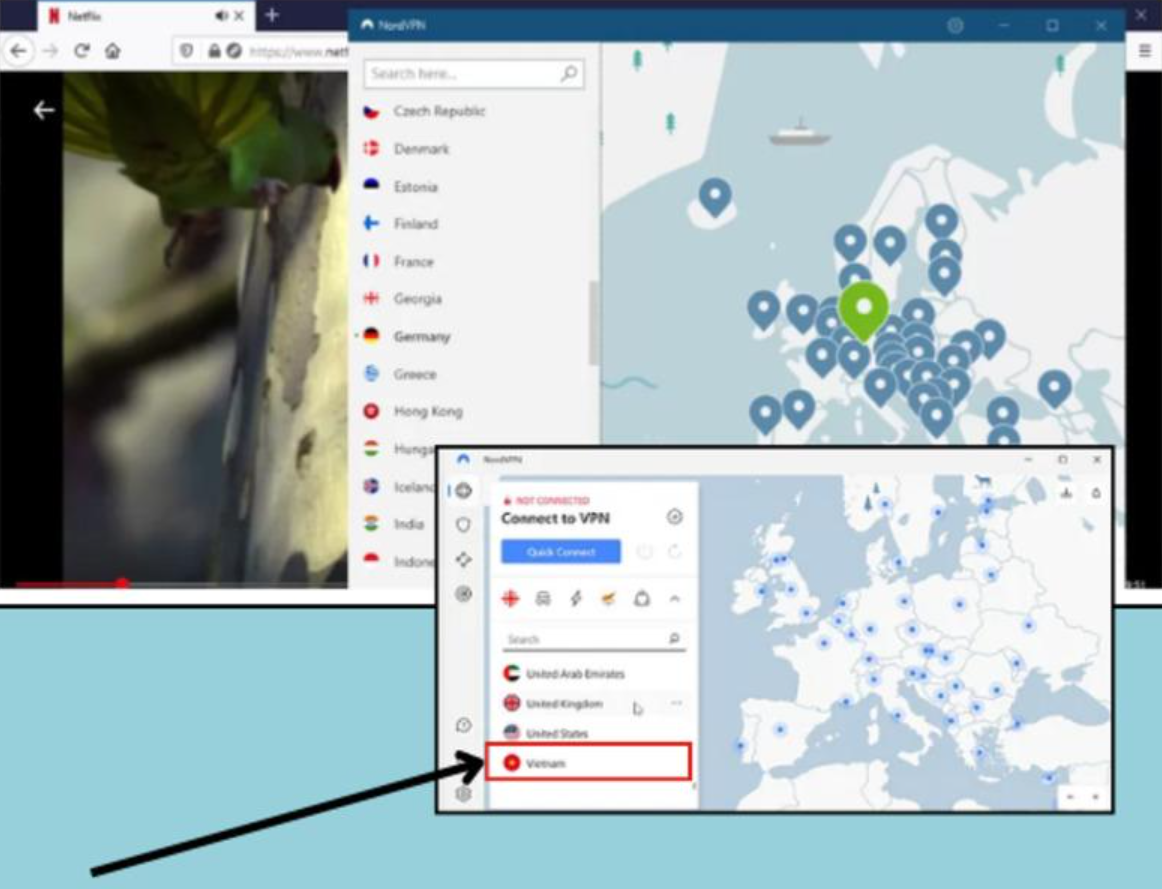Viewport: 1162px width, 889px height.
Task: Connect to Finland server
Action: pos(415,224)
